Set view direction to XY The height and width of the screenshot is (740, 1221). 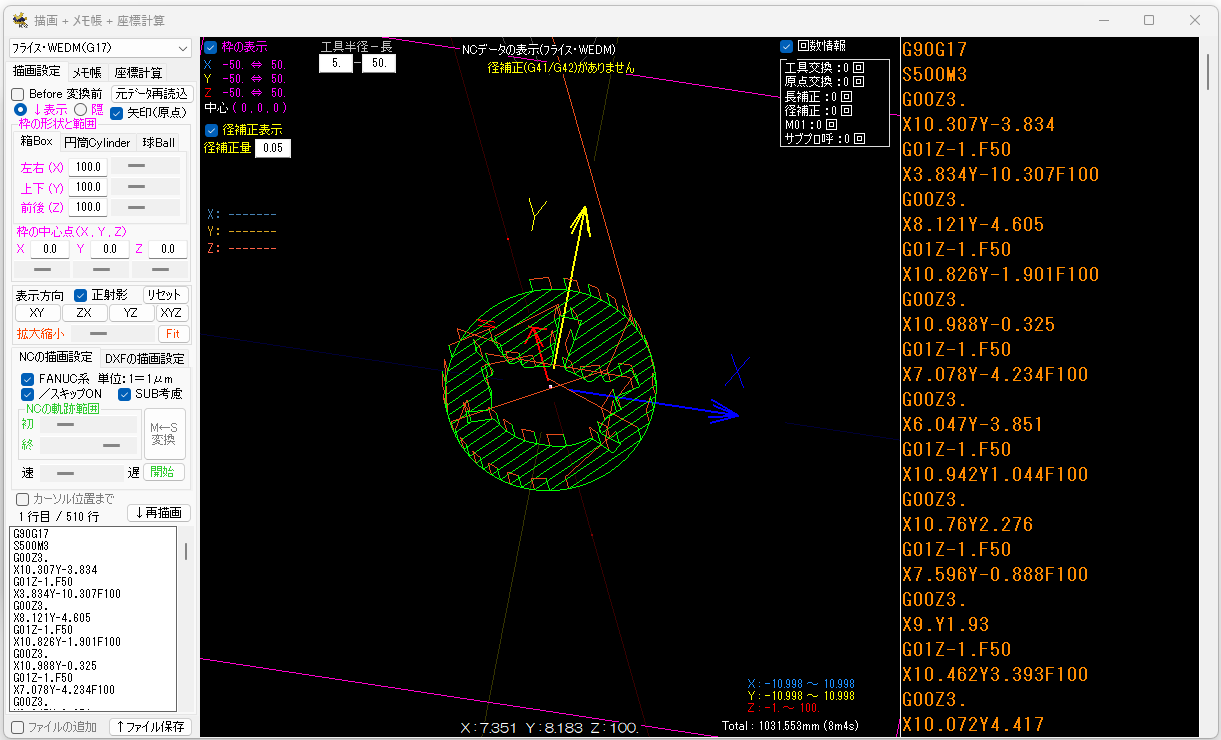tap(37, 313)
